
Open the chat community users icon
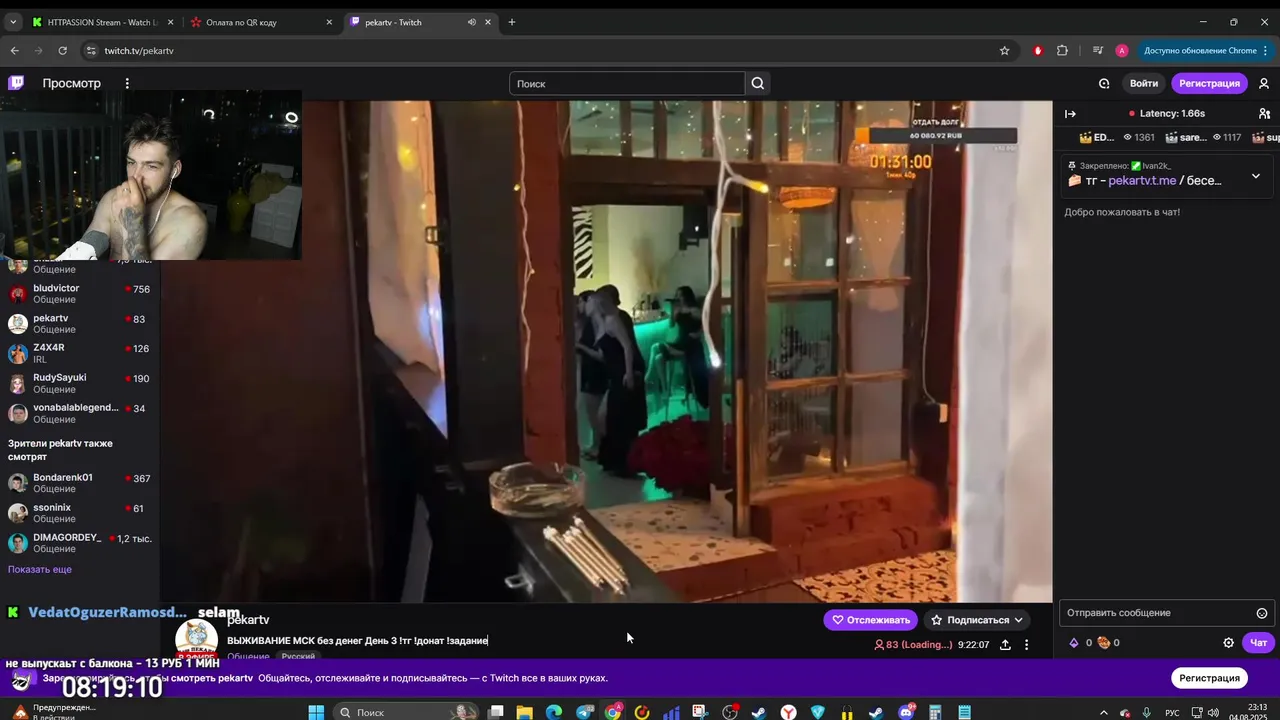pyautogui.click(x=1264, y=114)
